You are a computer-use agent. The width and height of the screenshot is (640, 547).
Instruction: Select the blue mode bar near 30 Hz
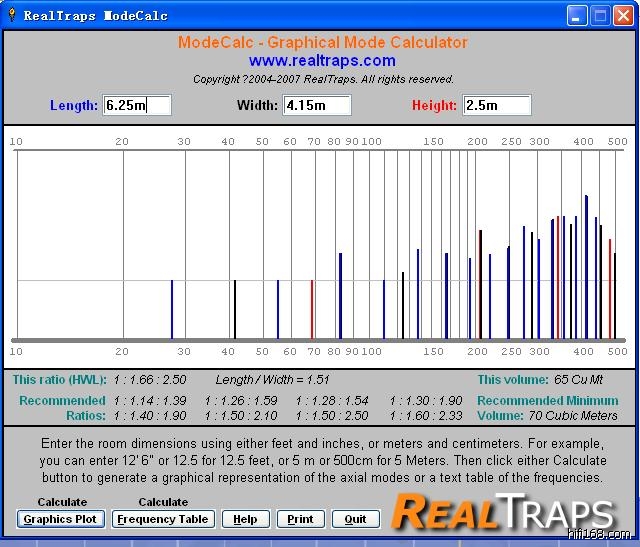pos(172,309)
